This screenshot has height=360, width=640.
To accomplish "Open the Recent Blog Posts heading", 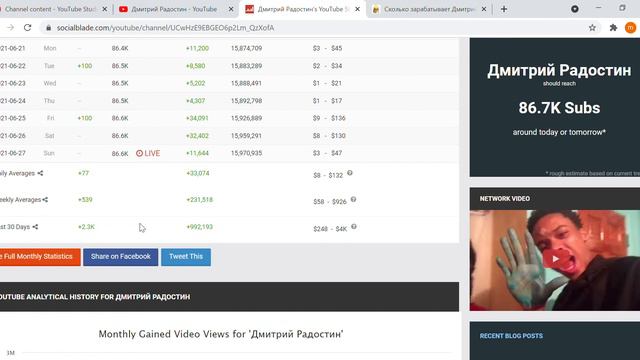I will (511, 336).
